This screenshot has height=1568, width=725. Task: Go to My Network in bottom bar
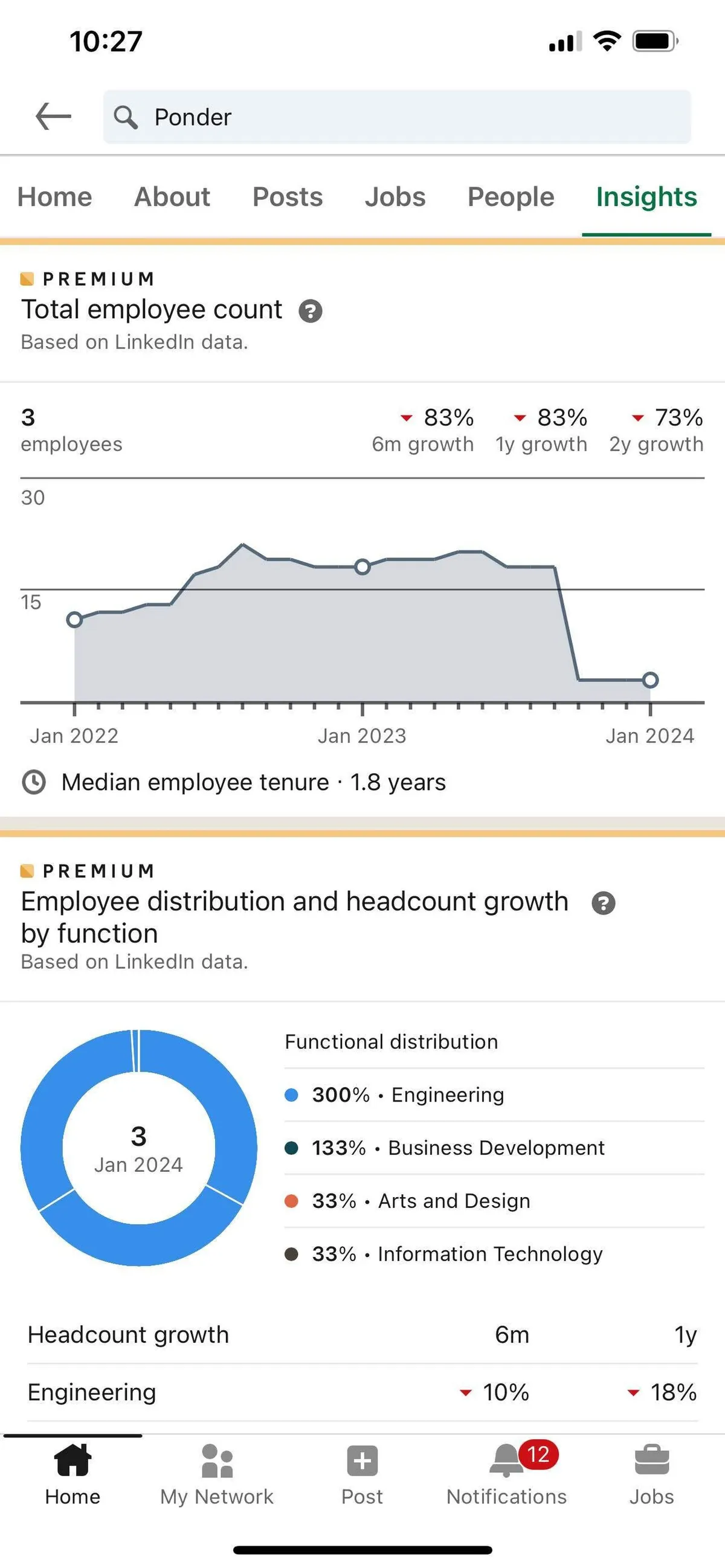(x=217, y=1461)
